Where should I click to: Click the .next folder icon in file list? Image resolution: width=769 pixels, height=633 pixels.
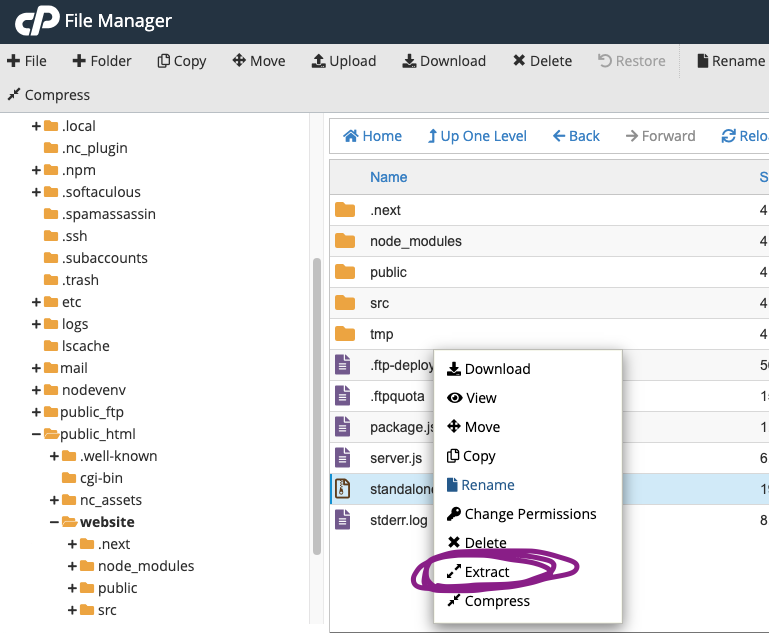[x=345, y=210]
